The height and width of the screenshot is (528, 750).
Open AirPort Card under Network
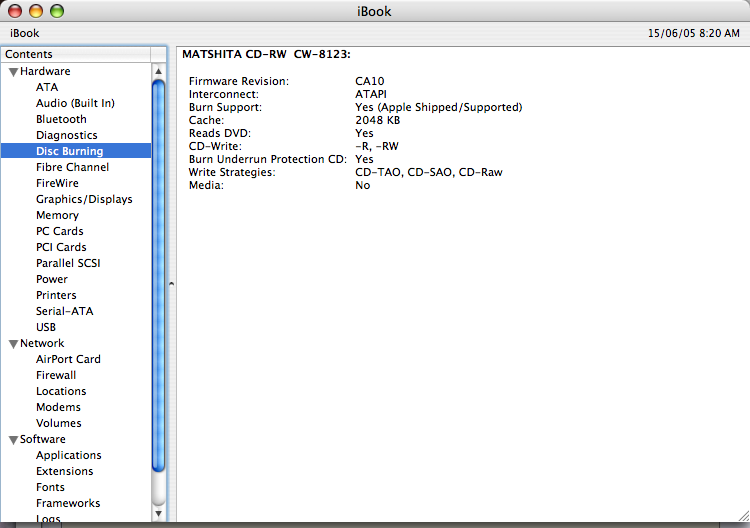point(68,359)
